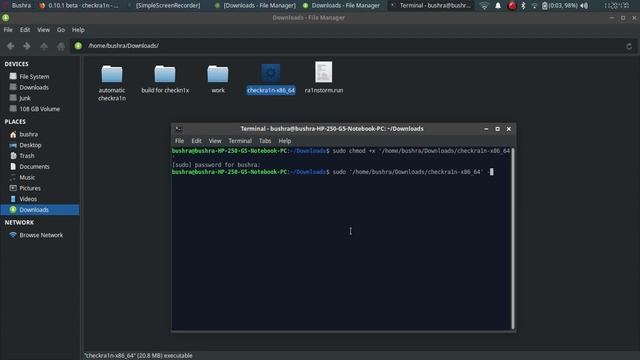Open the Terminal window File menu
640x360 pixels.
coord(180,141)
